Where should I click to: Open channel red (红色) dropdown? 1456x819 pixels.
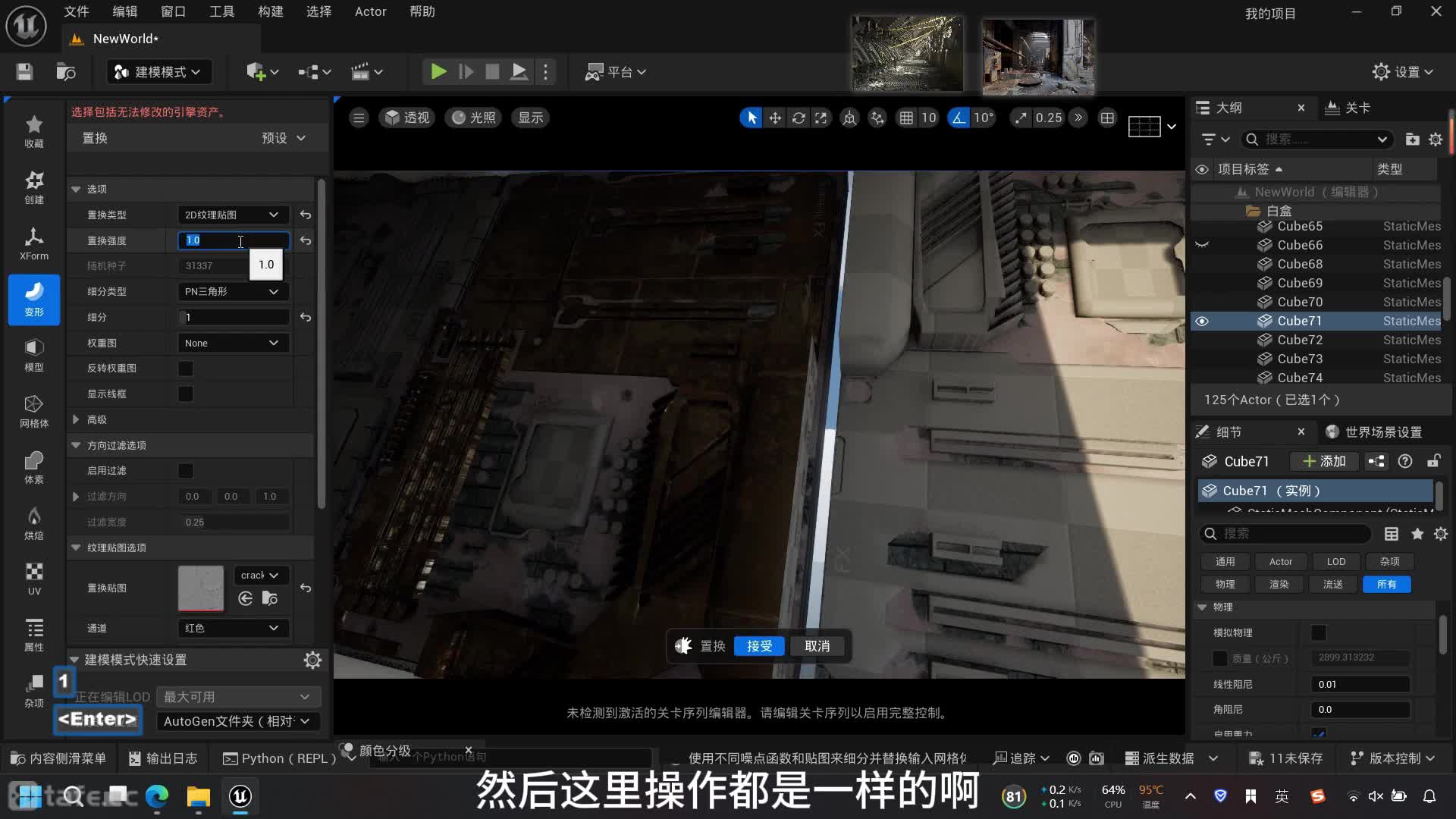(233, 628)
